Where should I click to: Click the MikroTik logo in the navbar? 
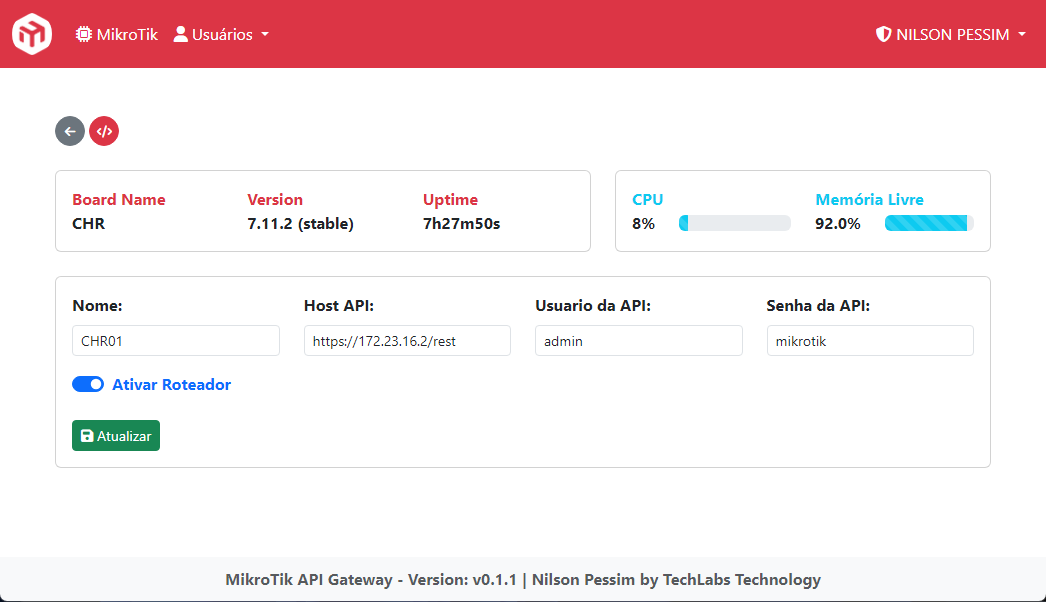click(31, 34)
